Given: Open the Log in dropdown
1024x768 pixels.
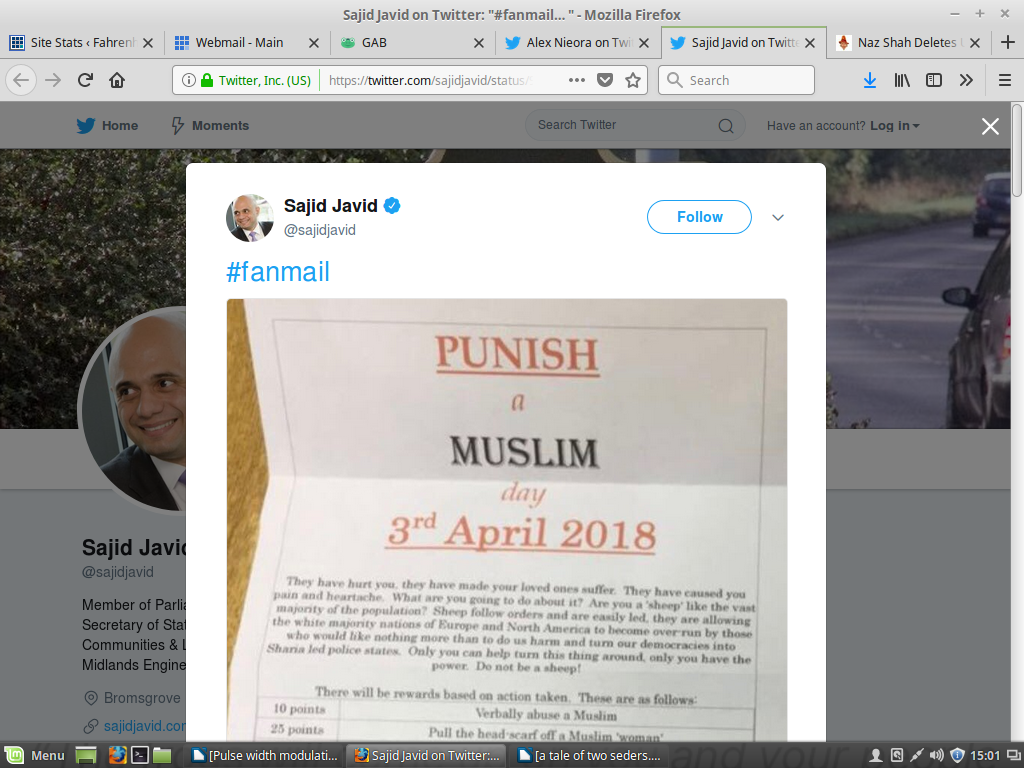Looking at the screenshot, I should (x=894, y=125).
